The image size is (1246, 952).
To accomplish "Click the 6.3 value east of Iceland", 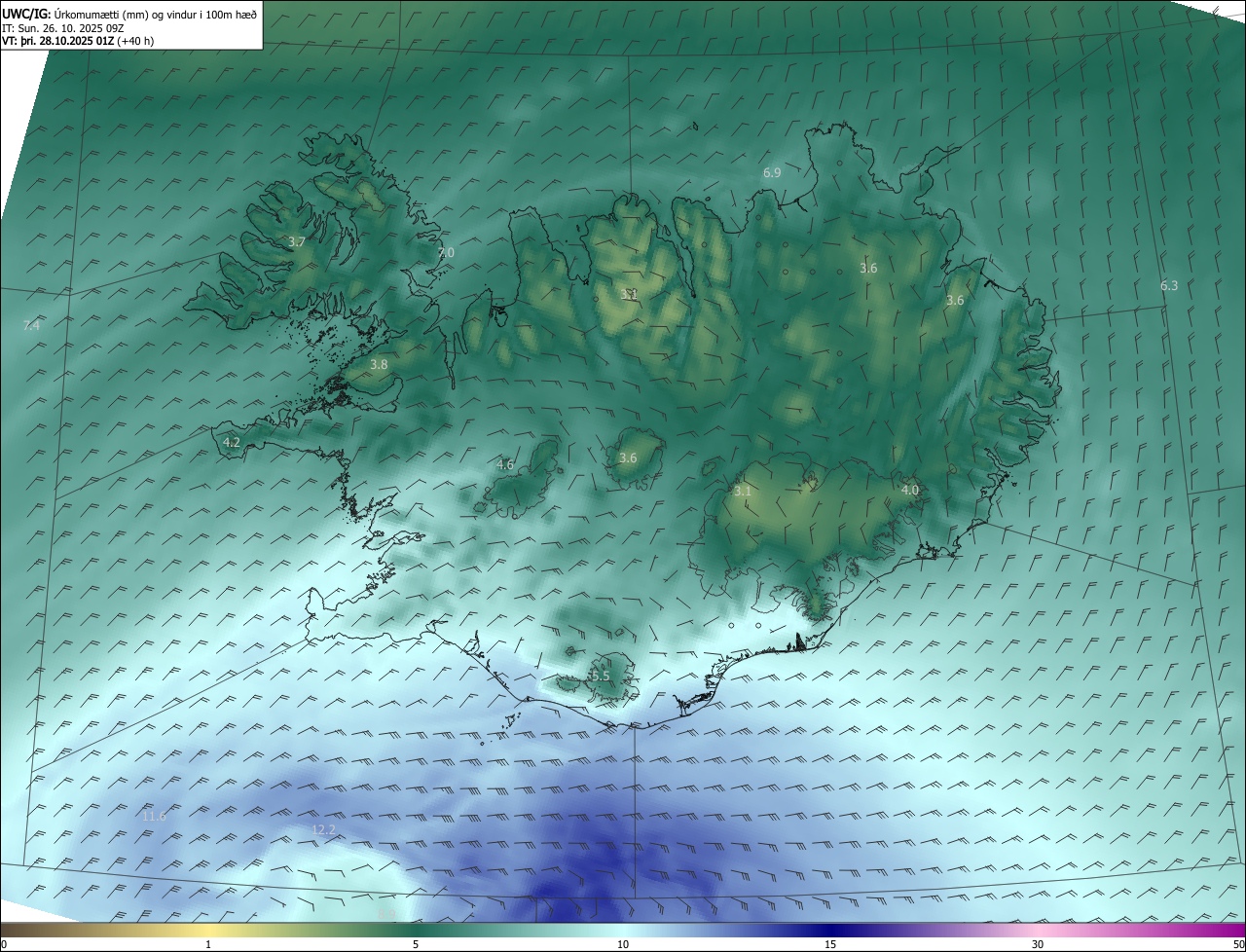I will tap(1169, 285).
